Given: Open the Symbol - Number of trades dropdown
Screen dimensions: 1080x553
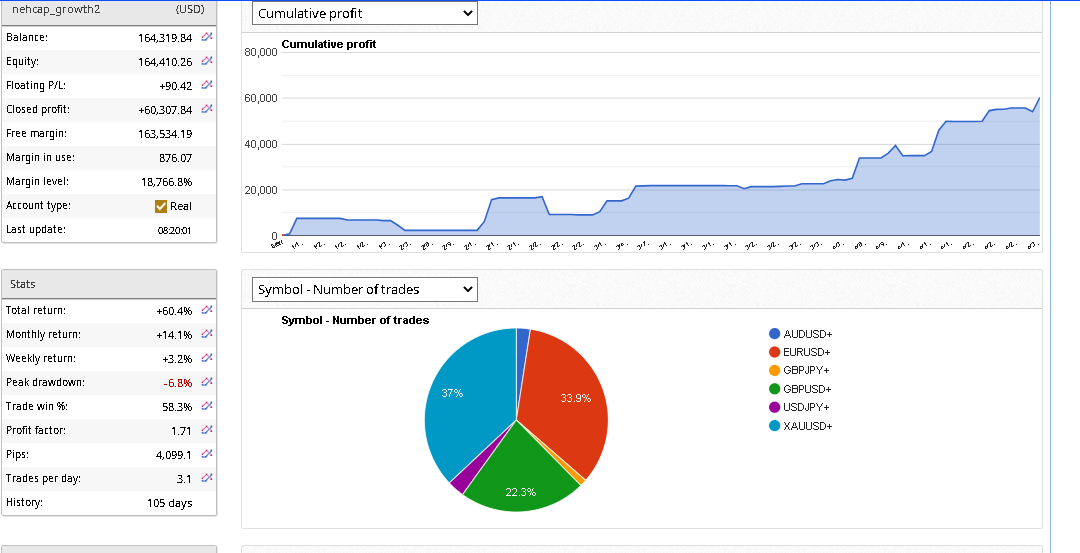Looking at the screenshot, I should pos(364,289).
